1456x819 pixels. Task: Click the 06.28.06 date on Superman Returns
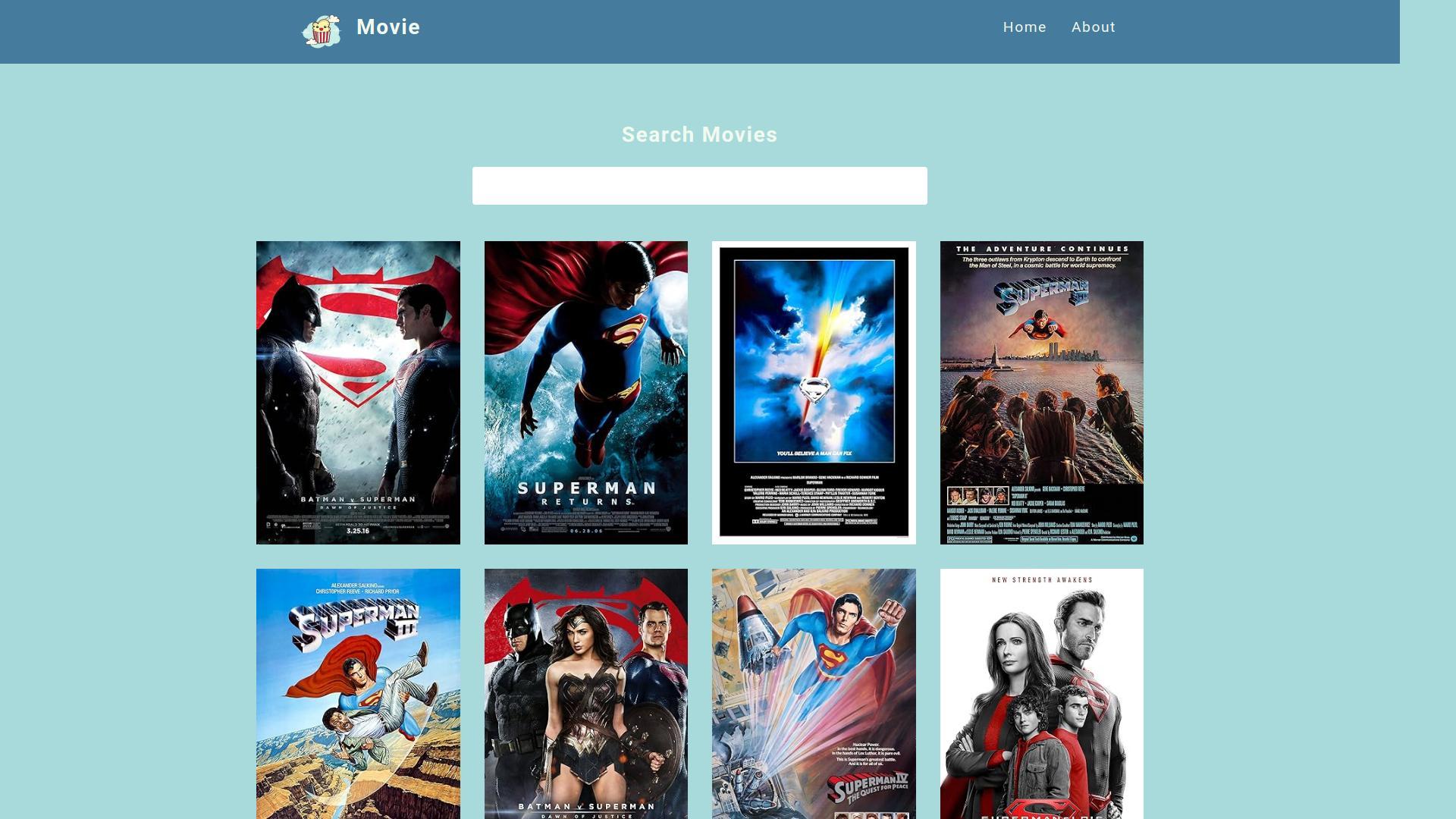tap(585, 531)
